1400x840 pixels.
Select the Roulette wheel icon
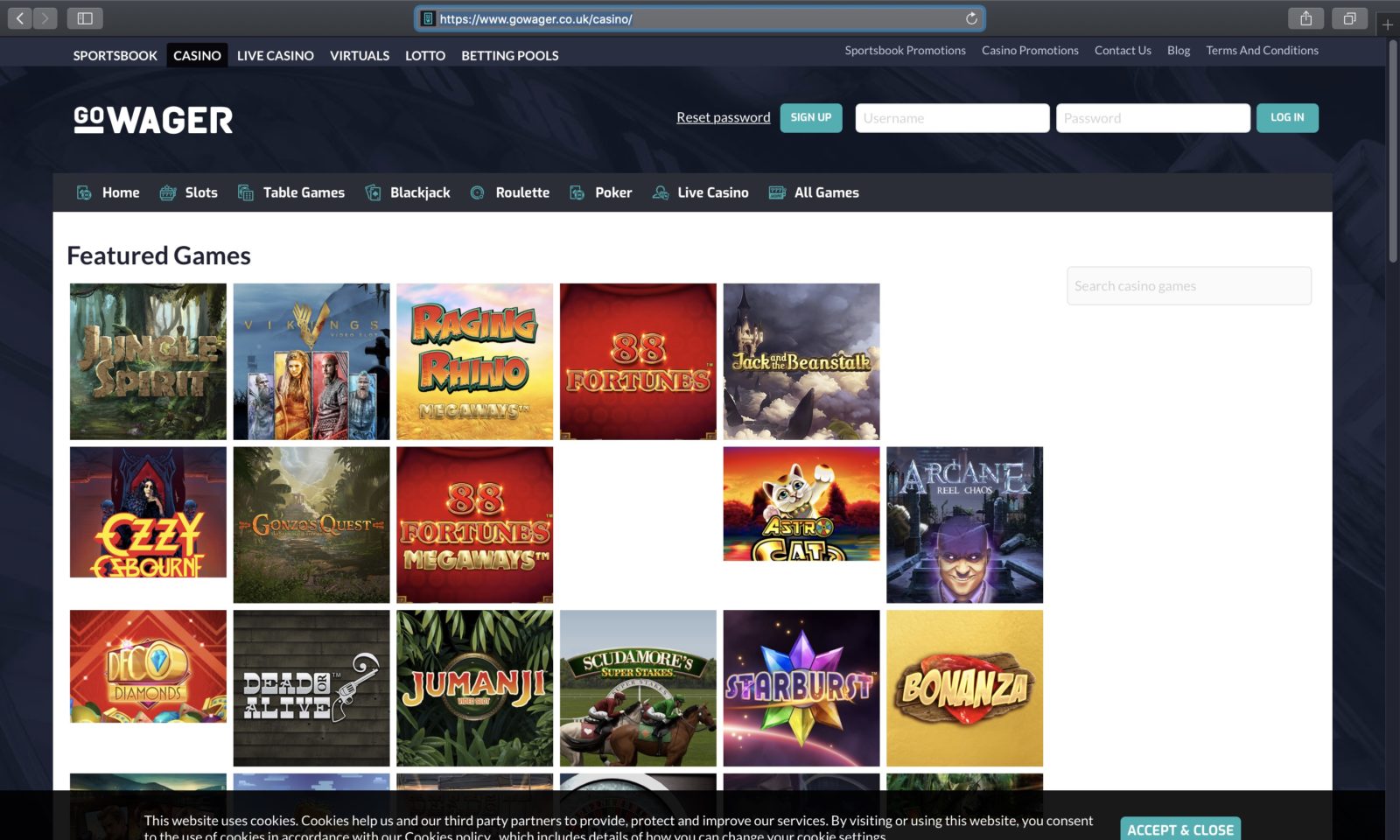click(476, 192)
